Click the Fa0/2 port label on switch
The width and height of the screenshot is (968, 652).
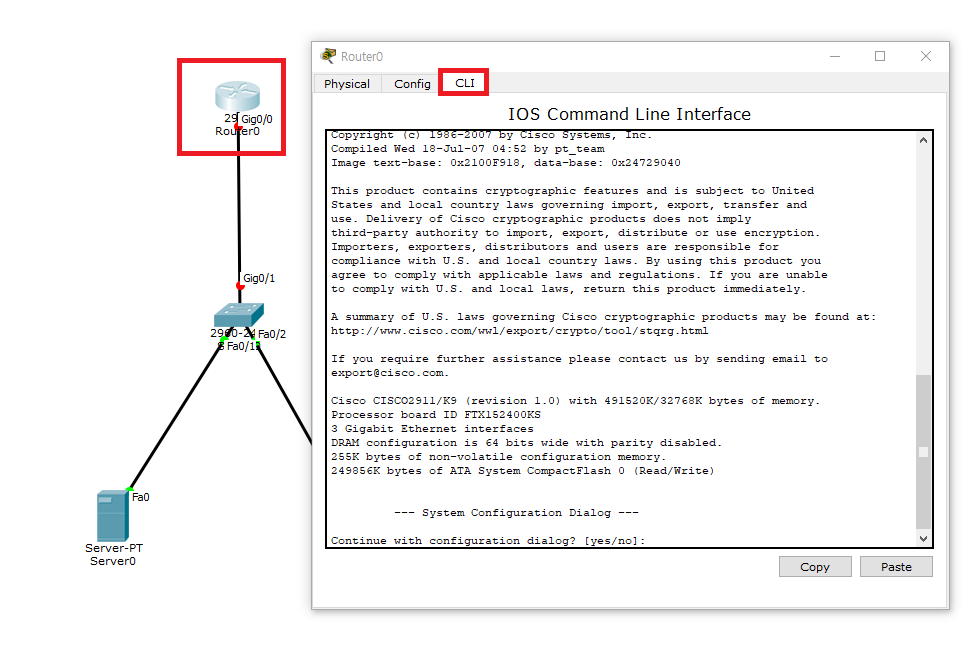[x=272, y=334]
